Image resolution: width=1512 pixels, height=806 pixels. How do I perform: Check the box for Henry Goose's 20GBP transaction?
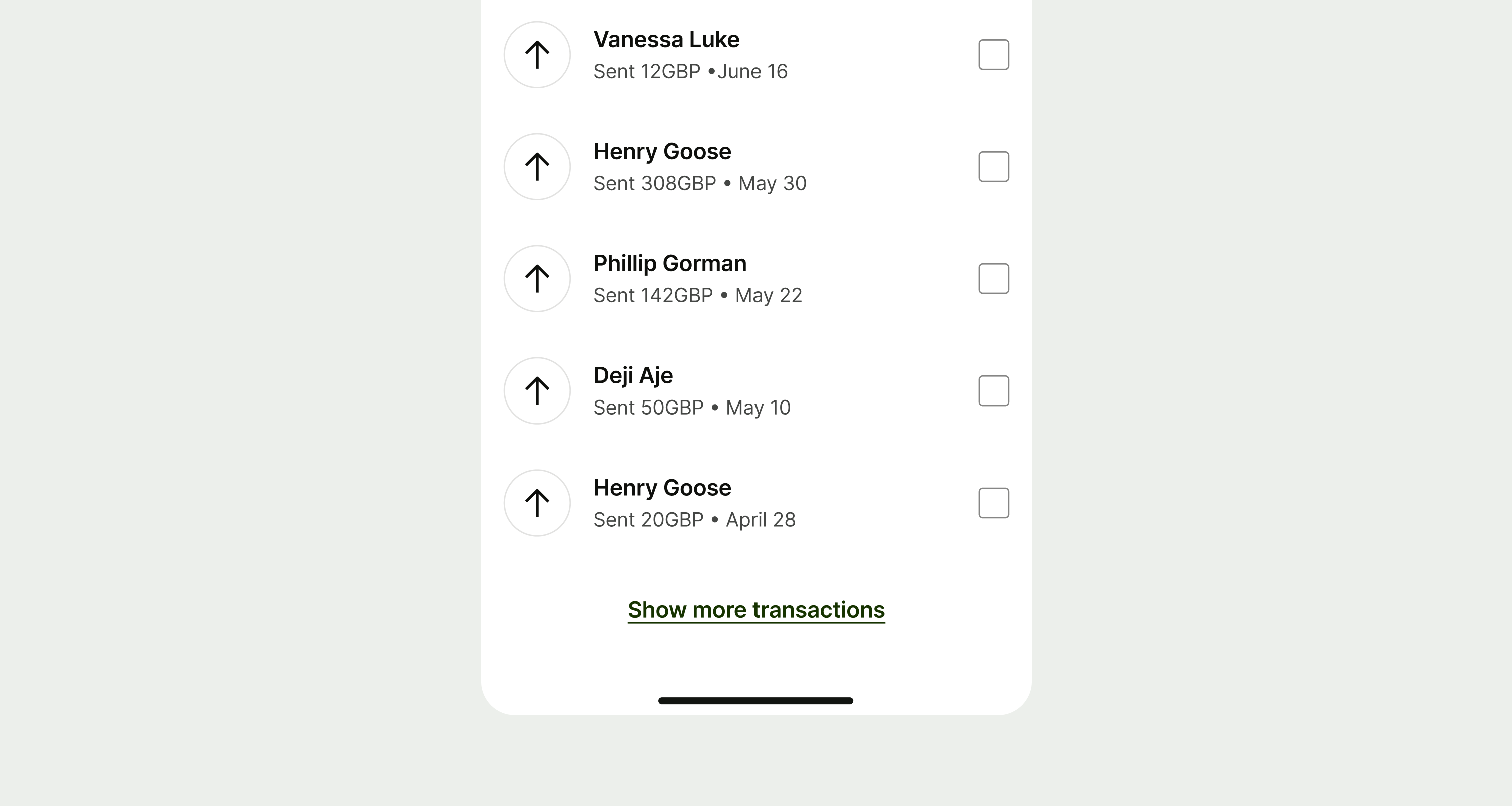pyautogui.click(x=993, y=503)
